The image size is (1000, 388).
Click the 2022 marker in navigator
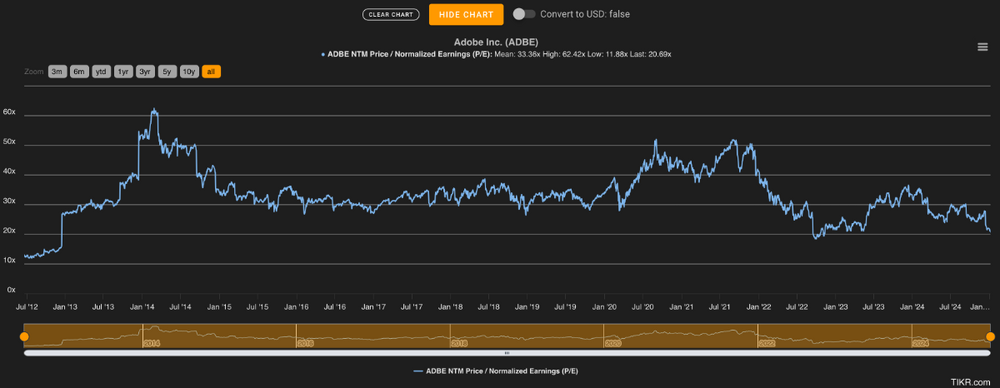click(767, 343)
